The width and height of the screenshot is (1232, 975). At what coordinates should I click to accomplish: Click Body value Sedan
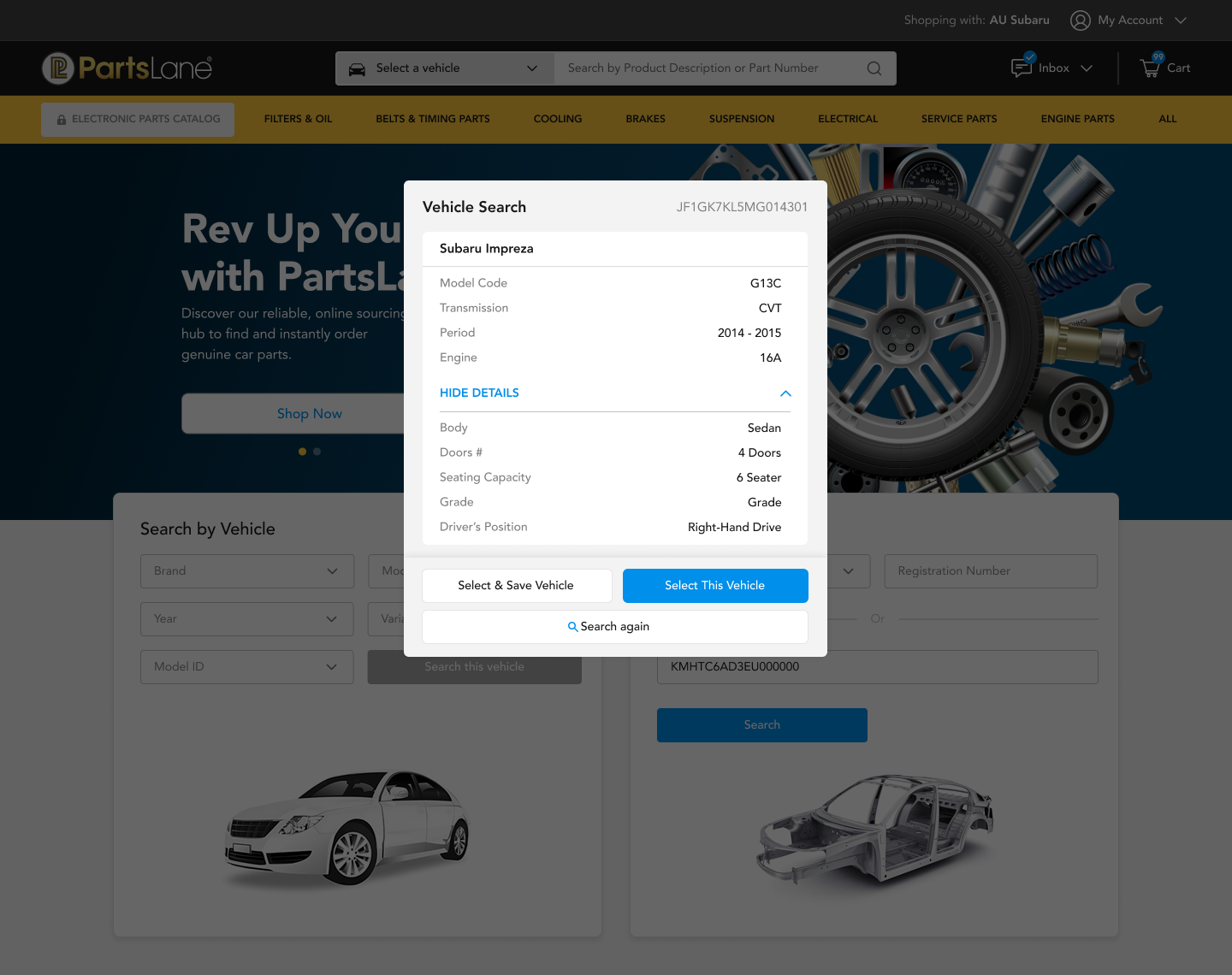coord(764,428)
